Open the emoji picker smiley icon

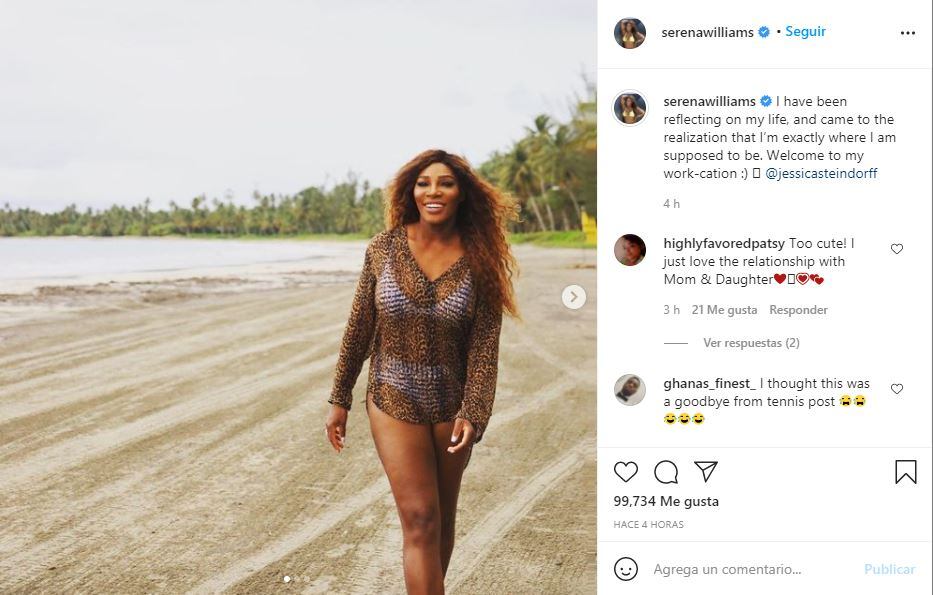(x=626, y=569)
